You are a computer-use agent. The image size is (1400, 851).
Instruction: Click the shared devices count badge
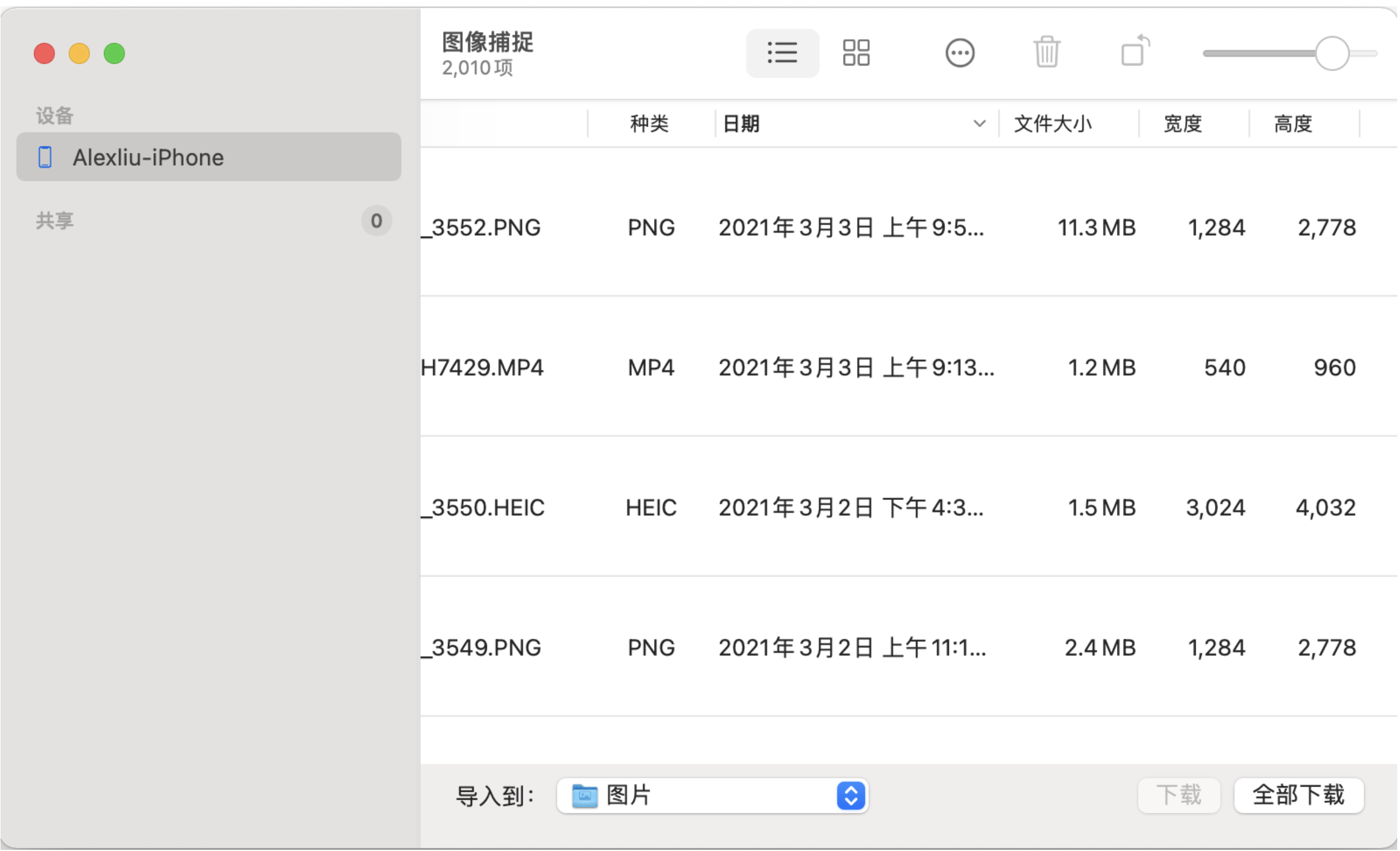click(376, 221)
